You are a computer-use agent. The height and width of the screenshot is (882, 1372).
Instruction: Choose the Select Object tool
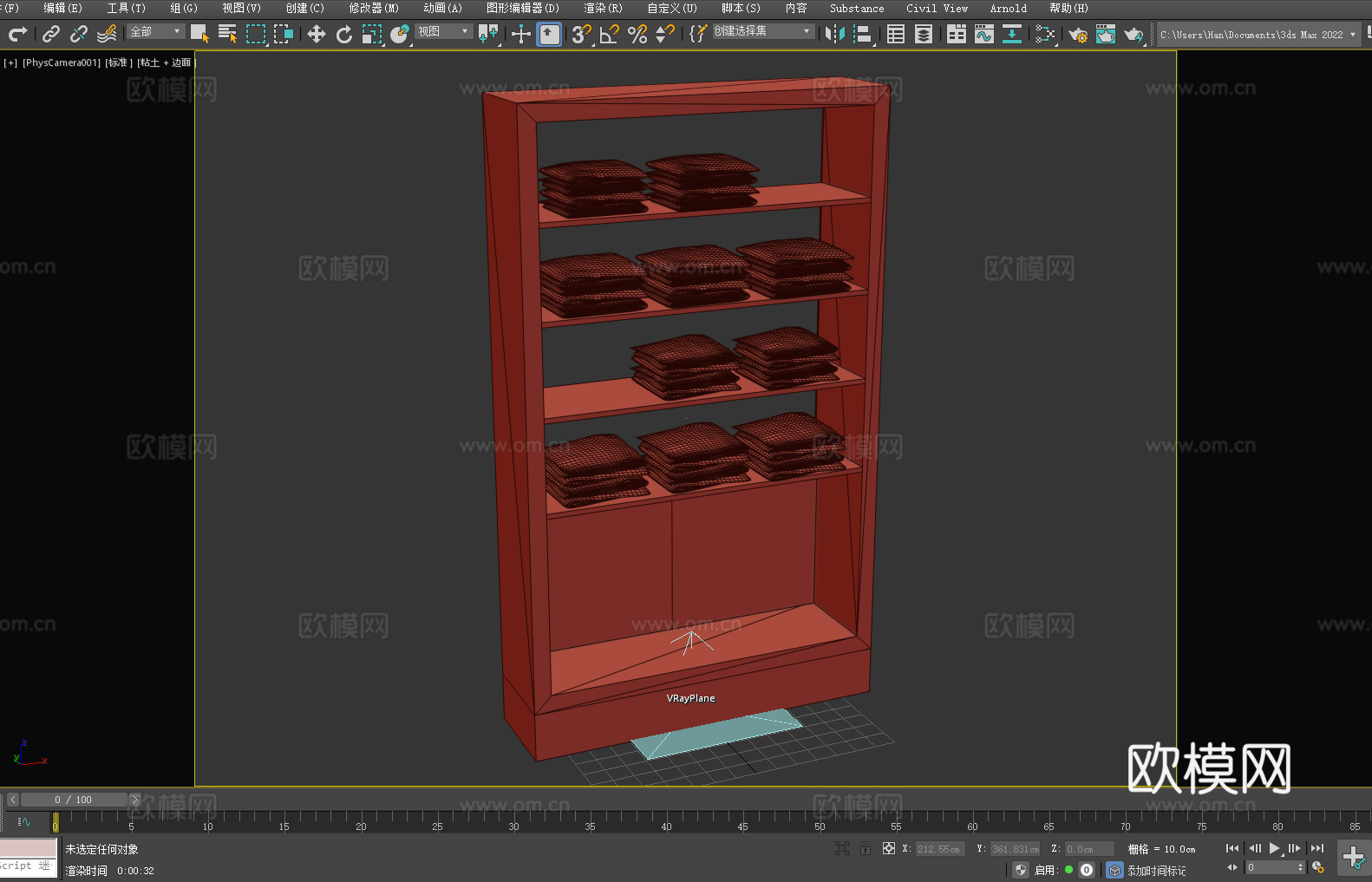point(199,34)
